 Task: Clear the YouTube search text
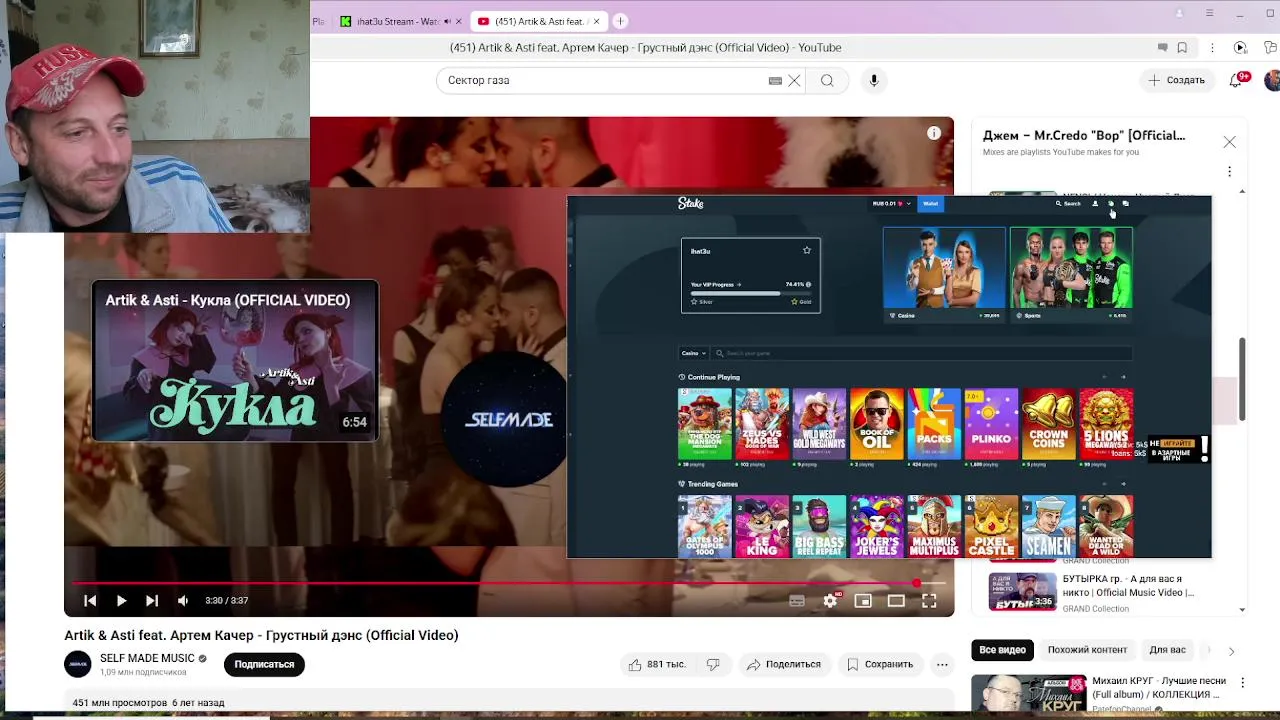794,81
